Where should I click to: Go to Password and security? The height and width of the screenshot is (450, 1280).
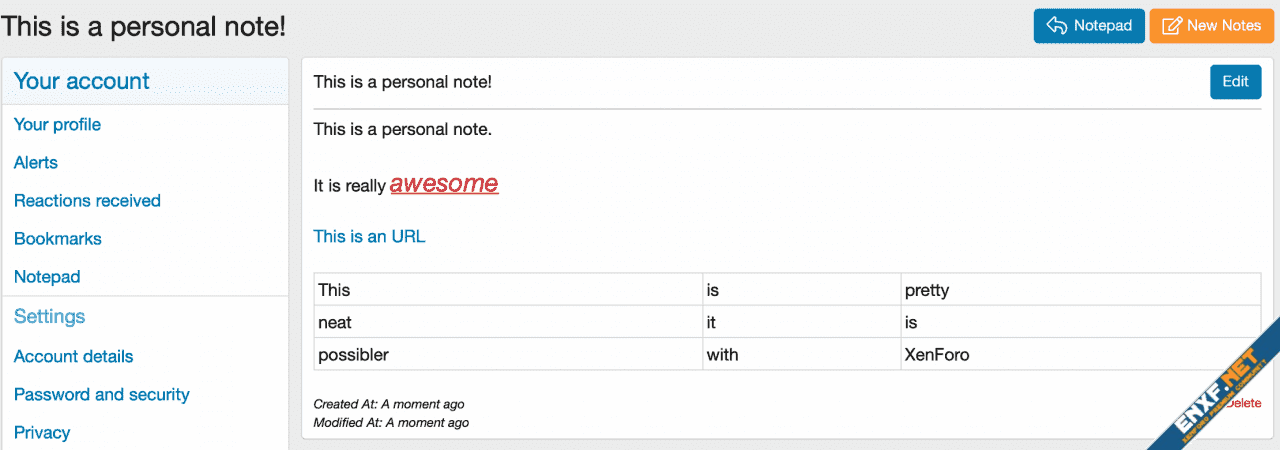click(x=101, y=395)
